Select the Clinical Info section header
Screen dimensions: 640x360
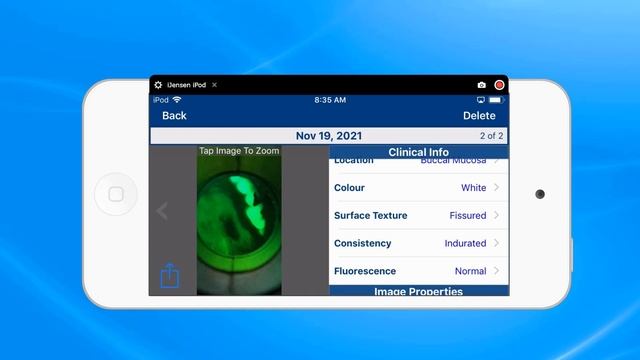tap(419, 152)
